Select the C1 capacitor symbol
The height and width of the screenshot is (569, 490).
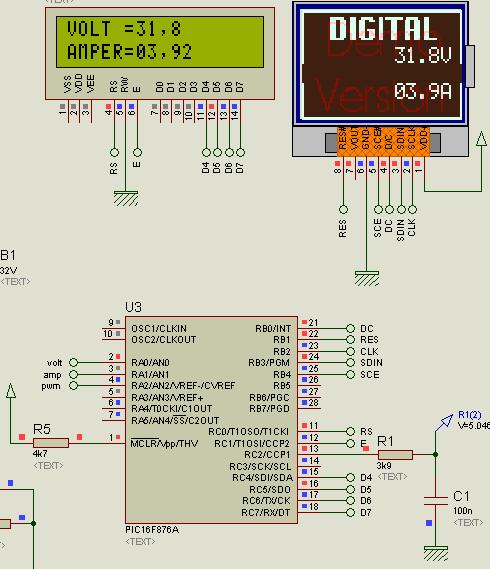tap(436, 501)
